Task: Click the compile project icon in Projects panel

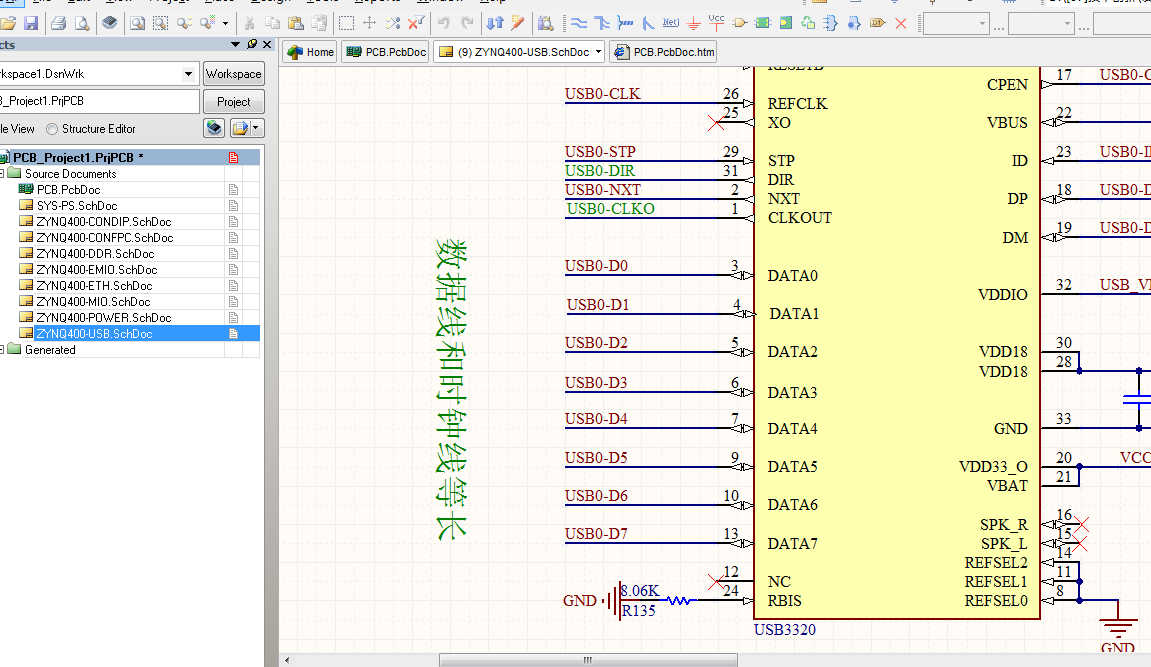Action: (x=214, y=128)
